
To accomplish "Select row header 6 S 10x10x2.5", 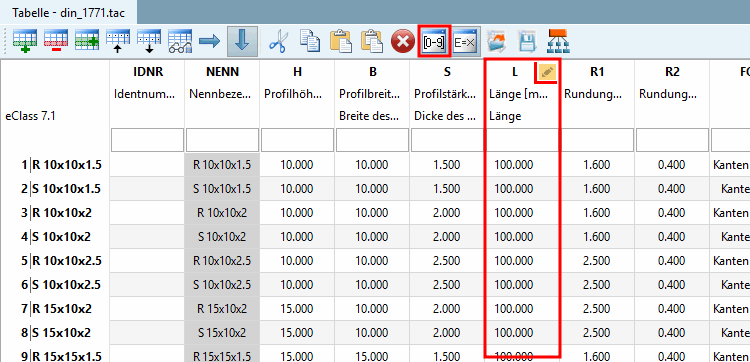I will point(55,285).
